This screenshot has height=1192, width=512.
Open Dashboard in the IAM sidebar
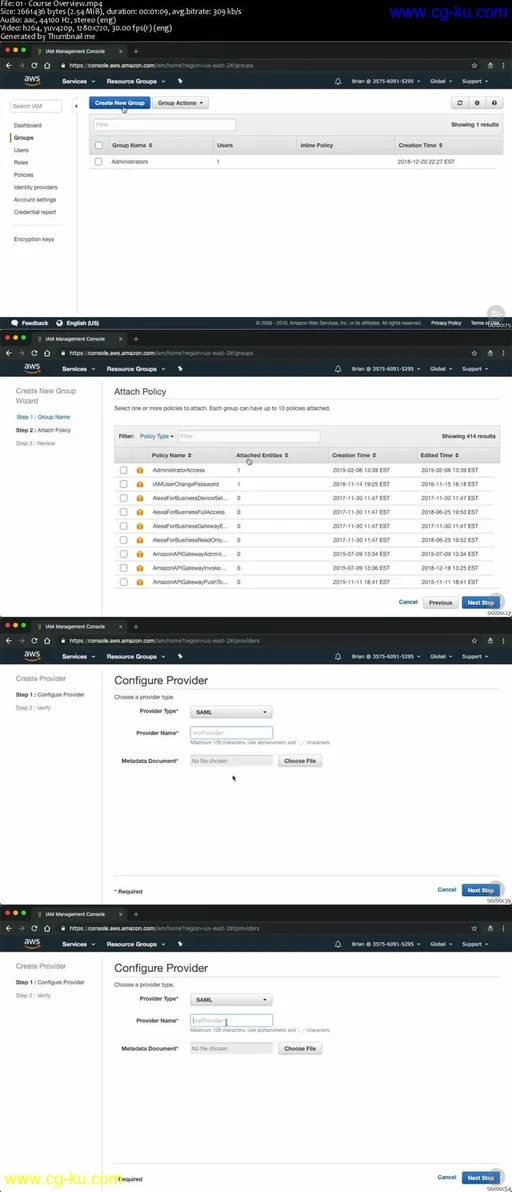(27, 125)
